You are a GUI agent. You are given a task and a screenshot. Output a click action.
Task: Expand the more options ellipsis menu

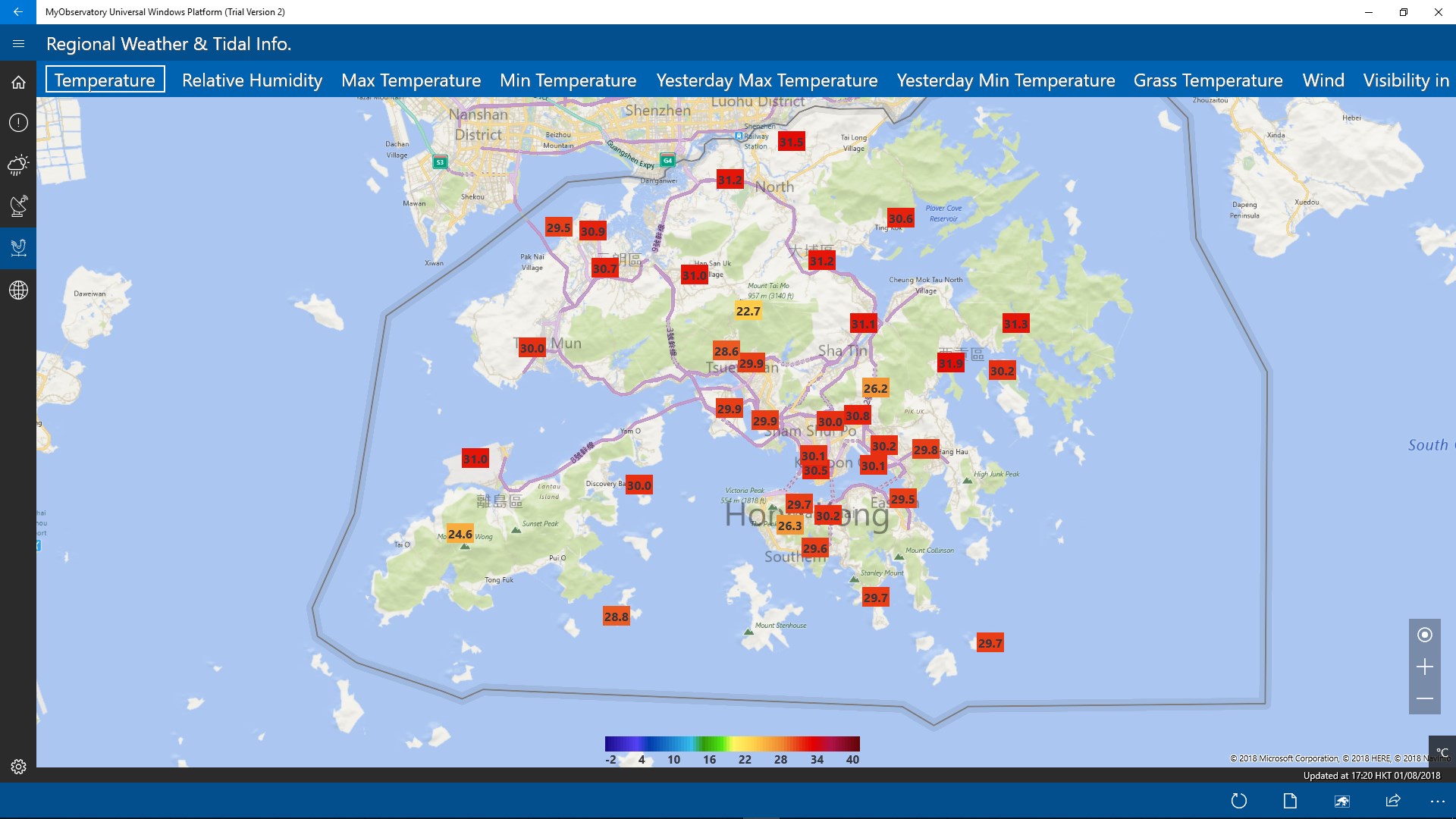[1437, 801]
